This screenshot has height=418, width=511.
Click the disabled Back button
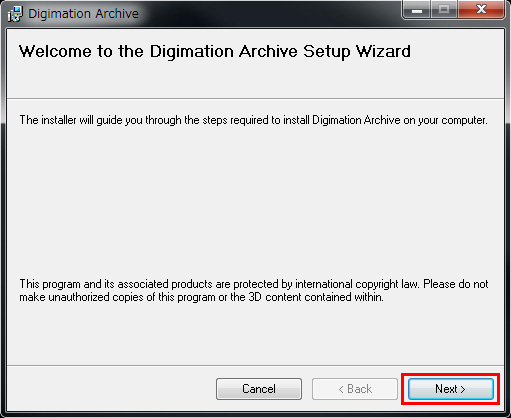pos(355,389)
